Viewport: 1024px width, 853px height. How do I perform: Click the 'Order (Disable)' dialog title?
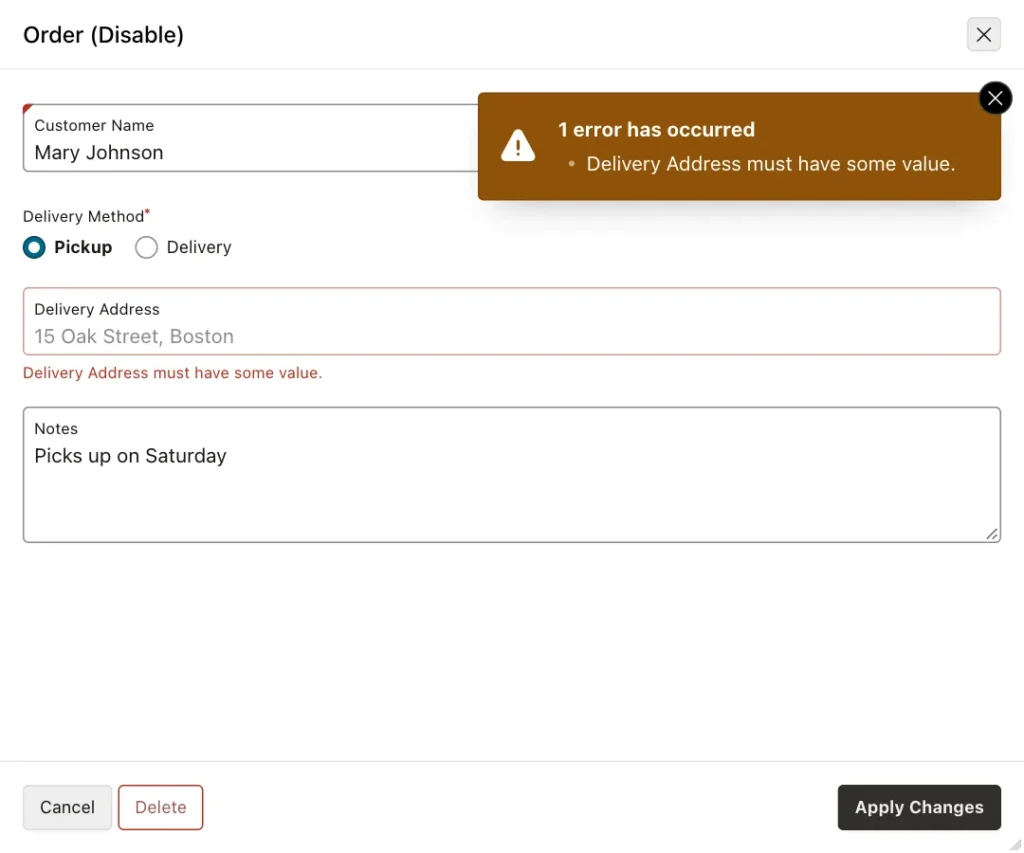[x=103, y=35]
